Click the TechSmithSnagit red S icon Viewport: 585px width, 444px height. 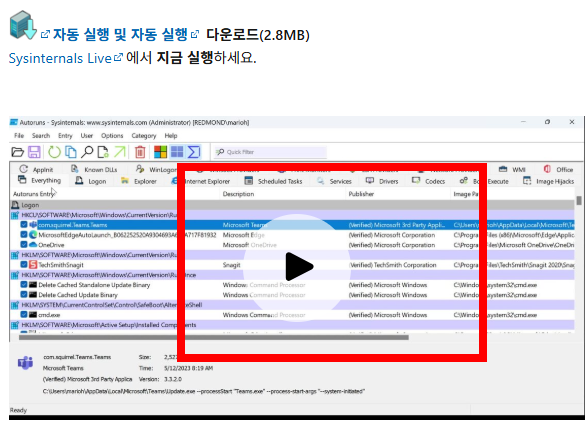[33, 265]
